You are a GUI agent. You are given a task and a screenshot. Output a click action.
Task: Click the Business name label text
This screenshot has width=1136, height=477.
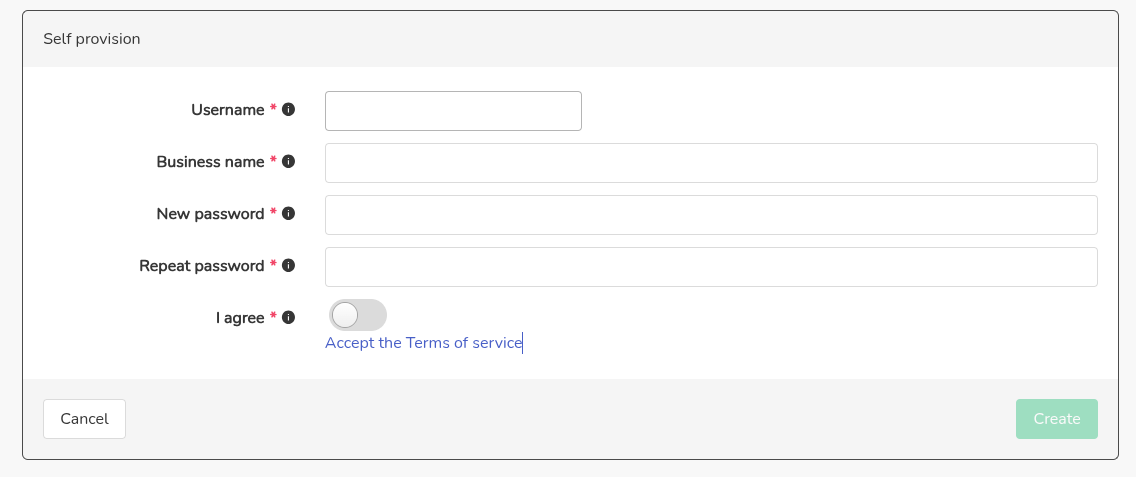click(x=210, y=162)
